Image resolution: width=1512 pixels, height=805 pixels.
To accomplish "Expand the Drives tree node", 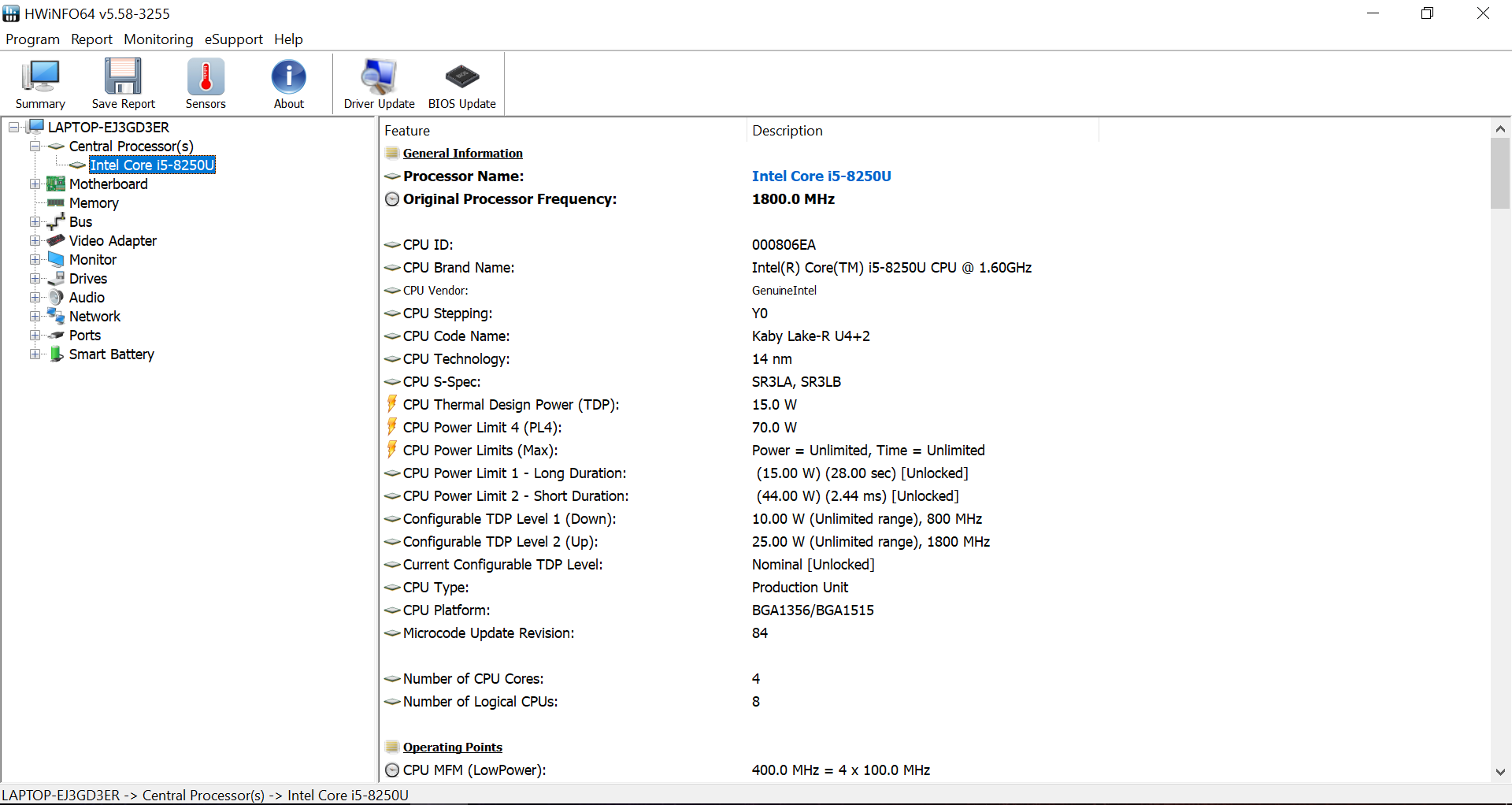I will pyautogui.click(x=35, y=278).
